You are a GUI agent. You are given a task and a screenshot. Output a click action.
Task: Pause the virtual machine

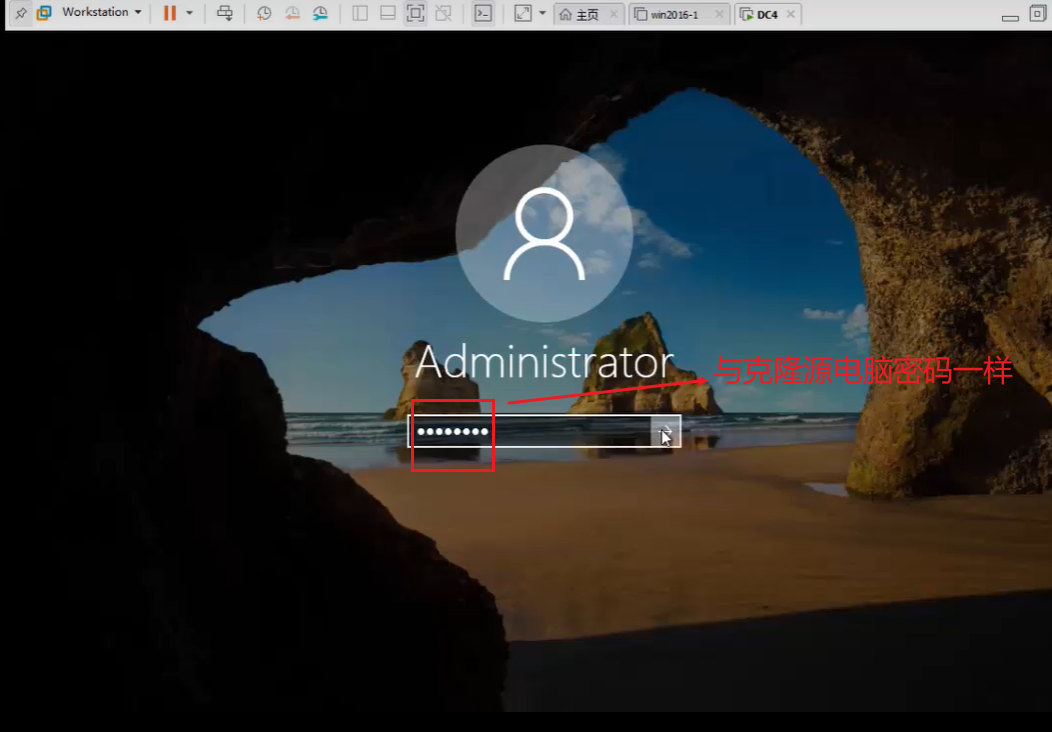click(170, 13)
